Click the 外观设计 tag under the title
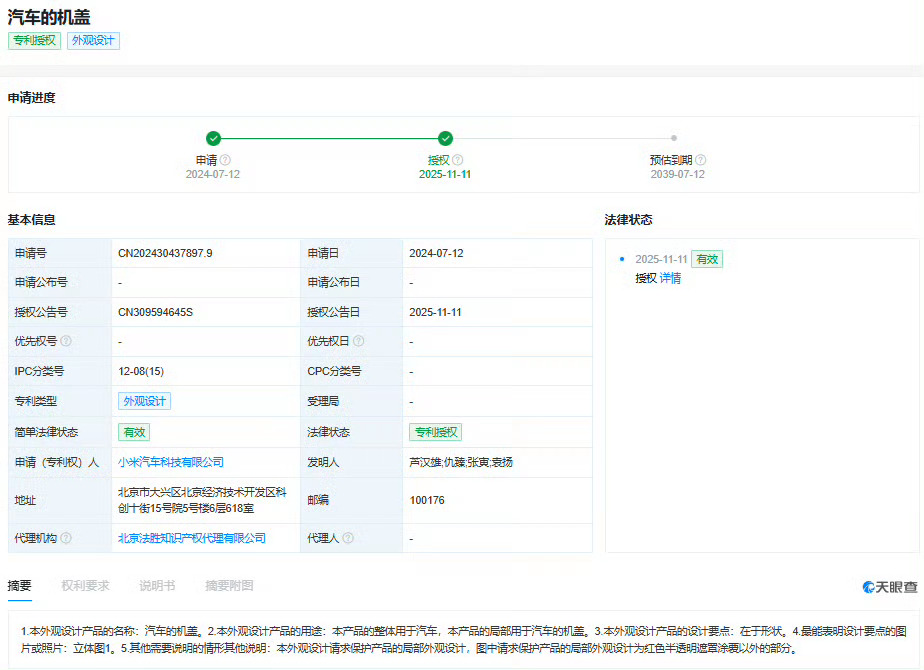 click(94, 41)
